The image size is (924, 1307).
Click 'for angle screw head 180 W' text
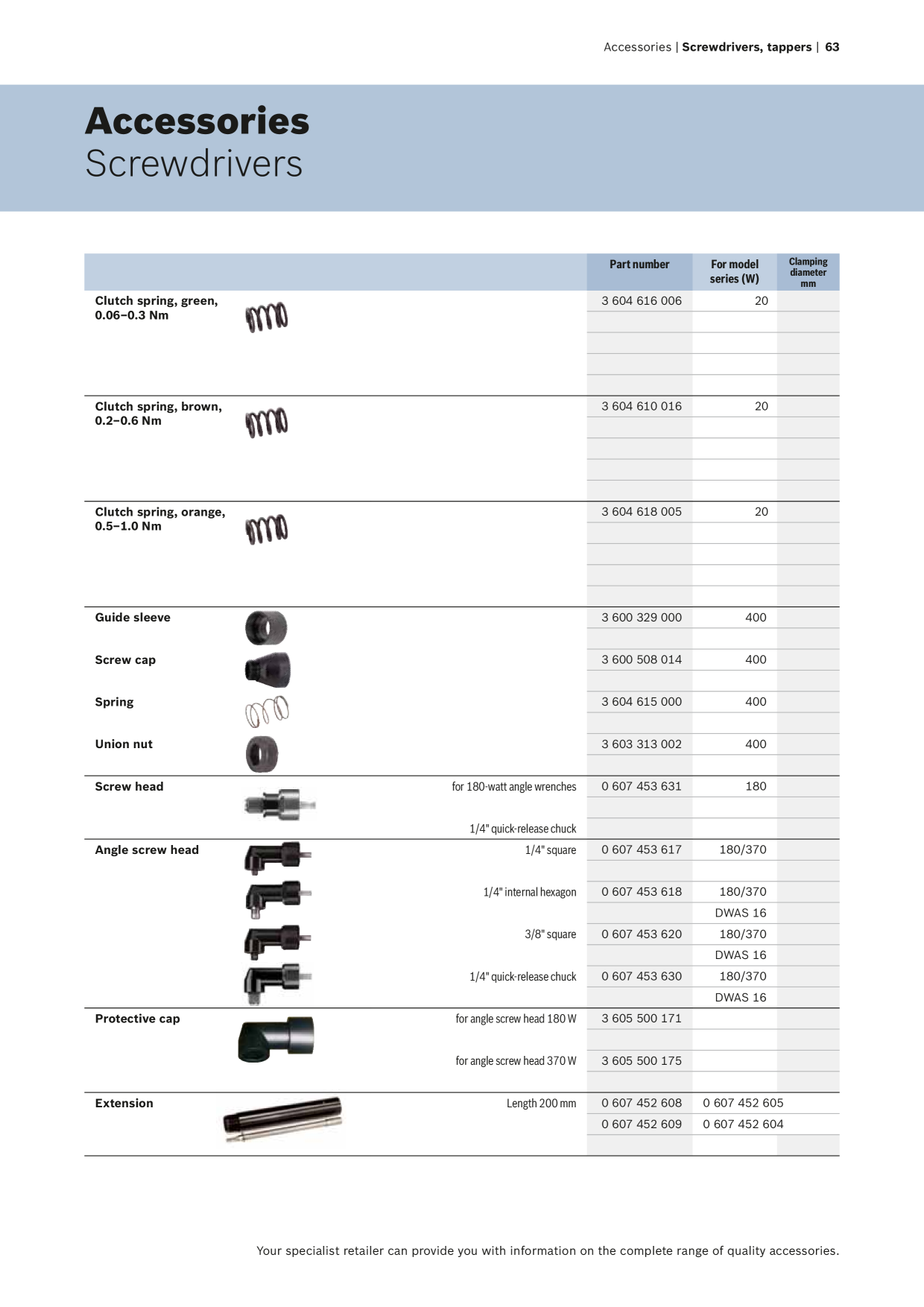tap(516, 1019)
